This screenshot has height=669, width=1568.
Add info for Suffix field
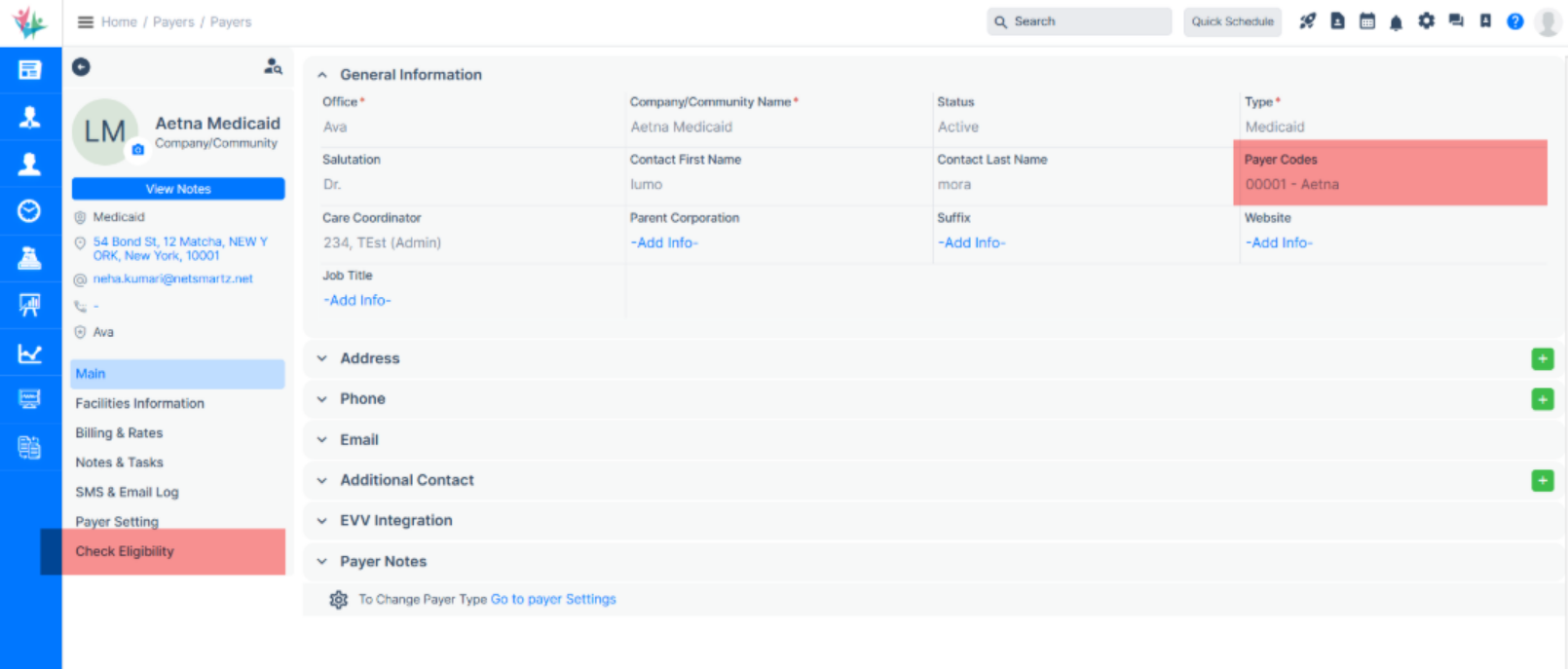pyautogui.click(x=971, y=242)
